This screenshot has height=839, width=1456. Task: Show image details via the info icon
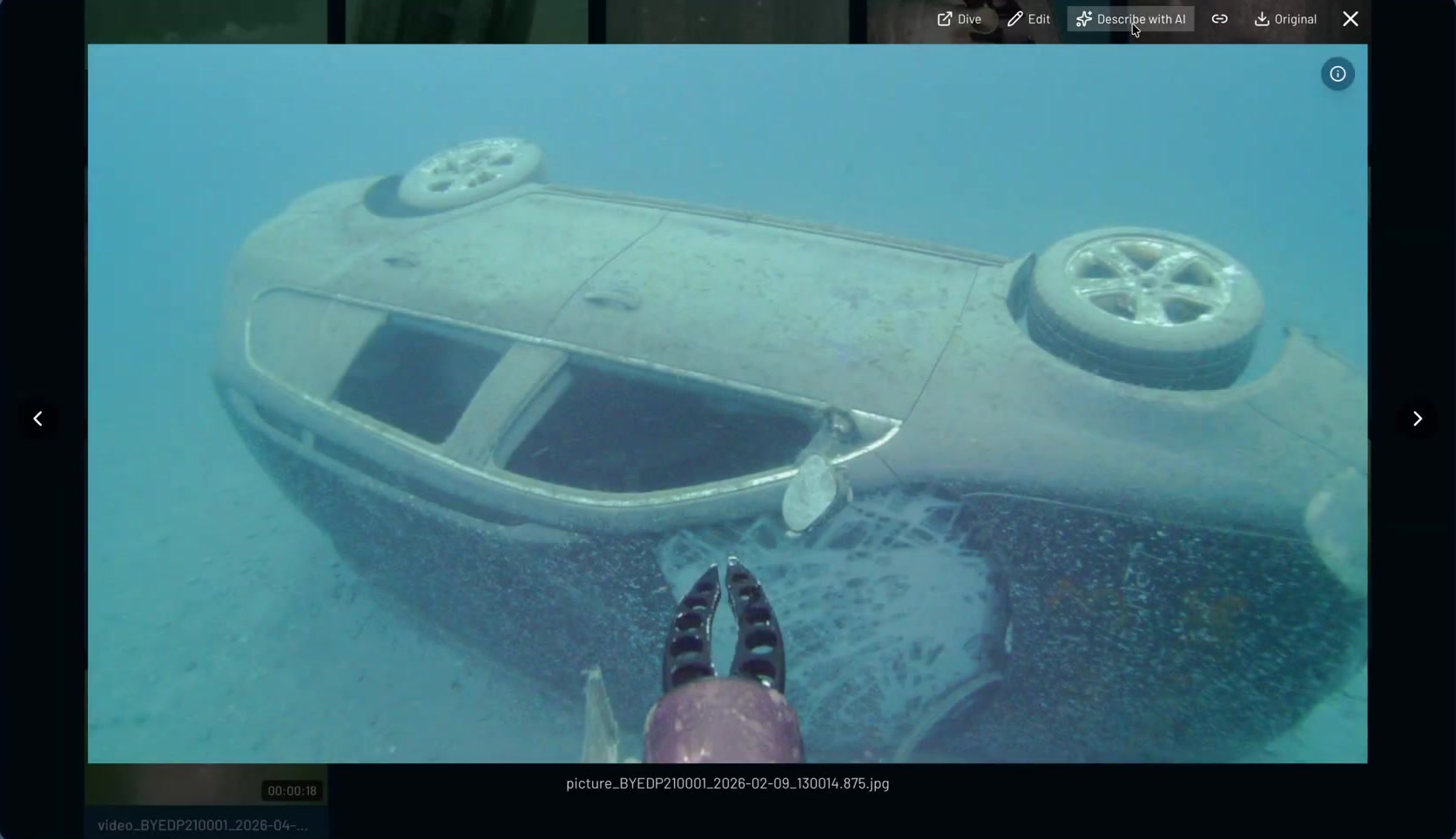point(1338,74)
